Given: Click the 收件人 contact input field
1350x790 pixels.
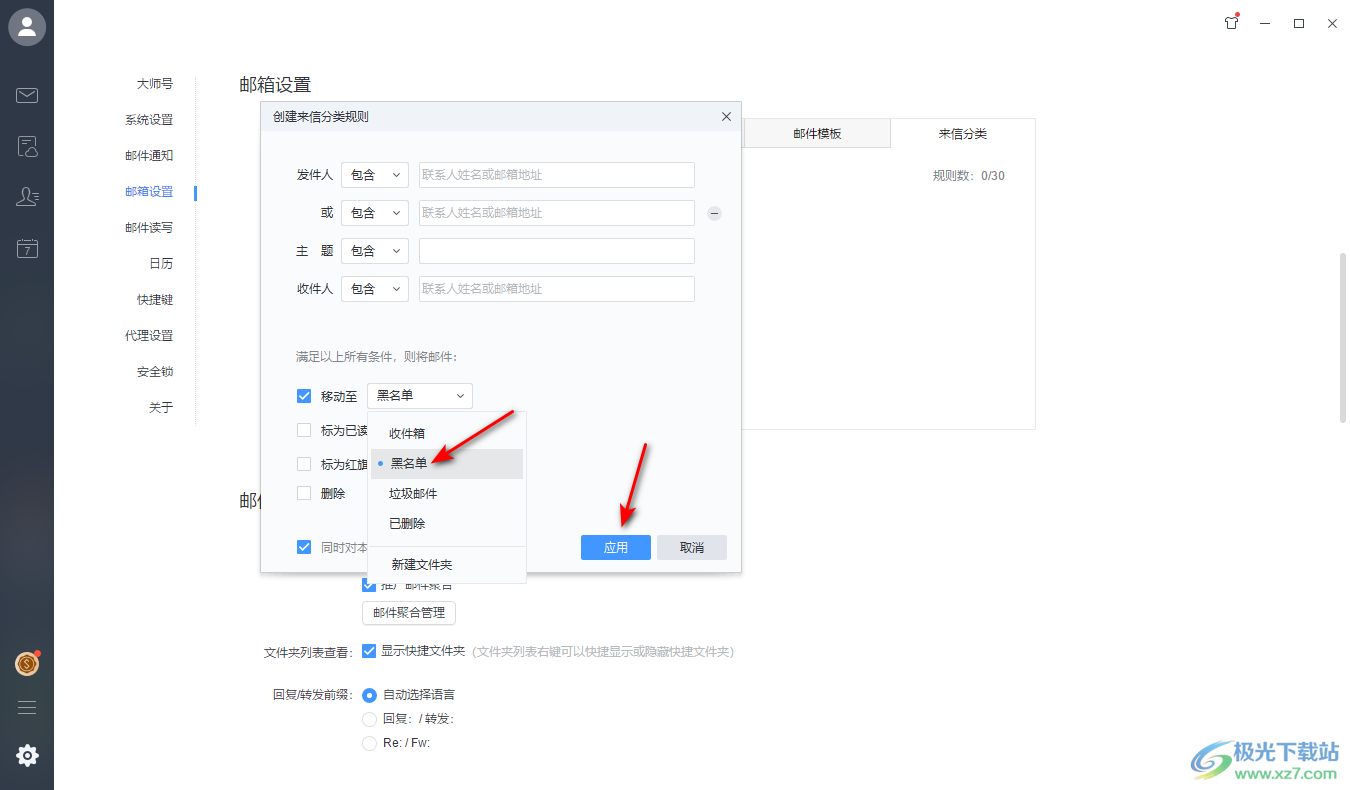Looking at the screenshot, I should tap(557, 289).
